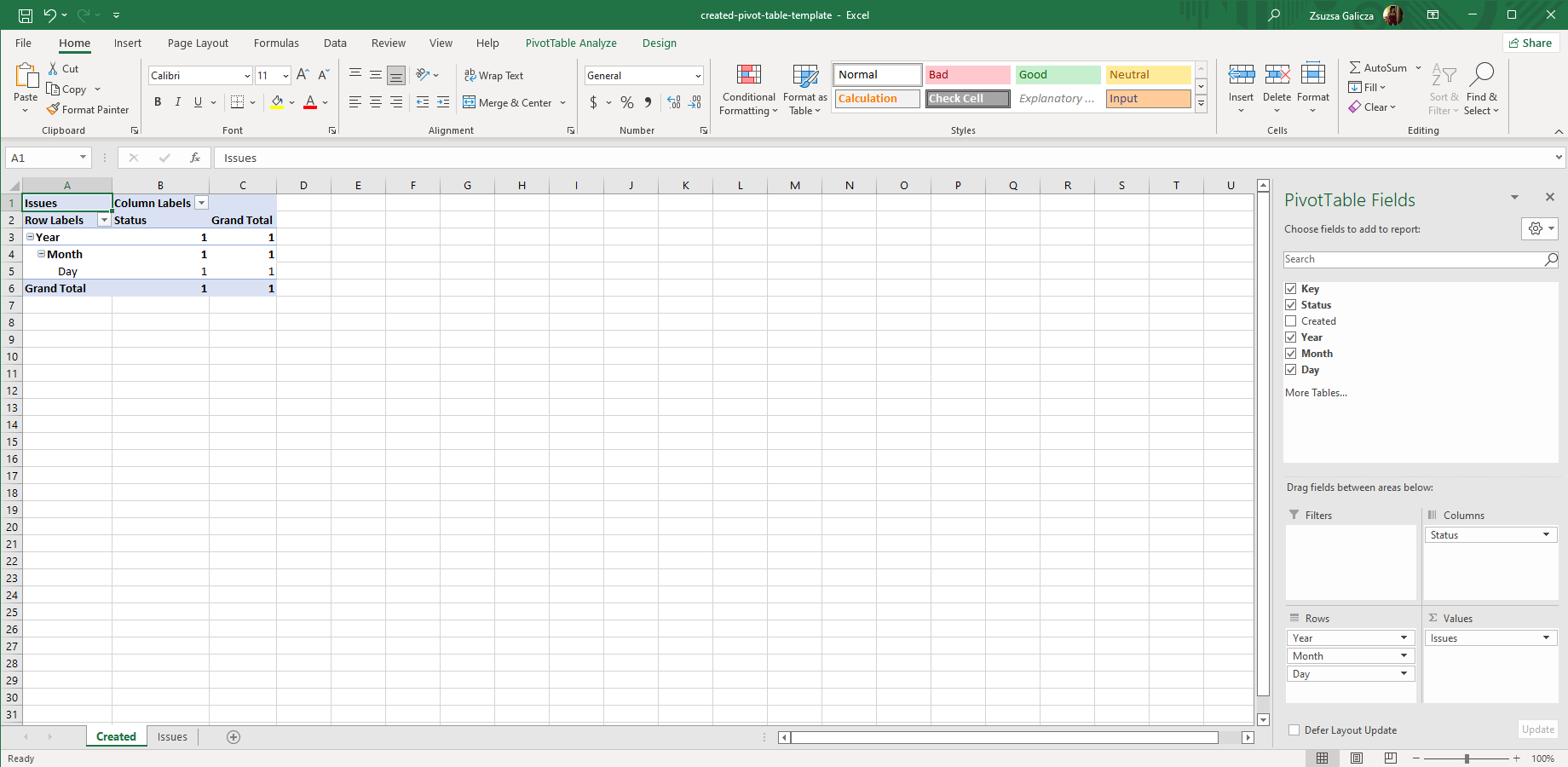Click the More Tables link
This screenshot has height=767, width=1568.
(1316, 393)
